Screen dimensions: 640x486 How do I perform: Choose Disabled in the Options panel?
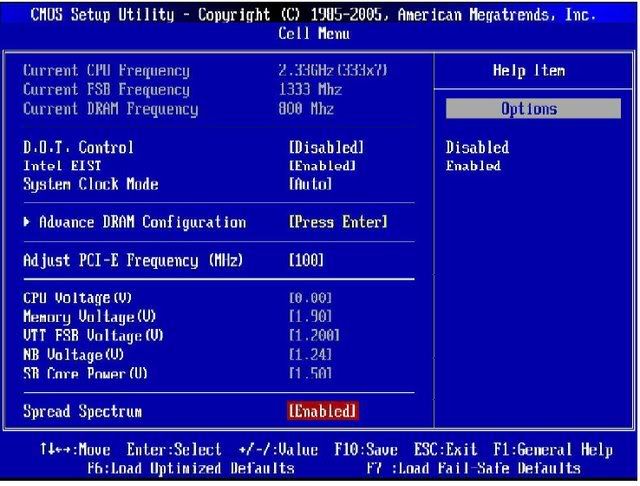coord(477,147)
